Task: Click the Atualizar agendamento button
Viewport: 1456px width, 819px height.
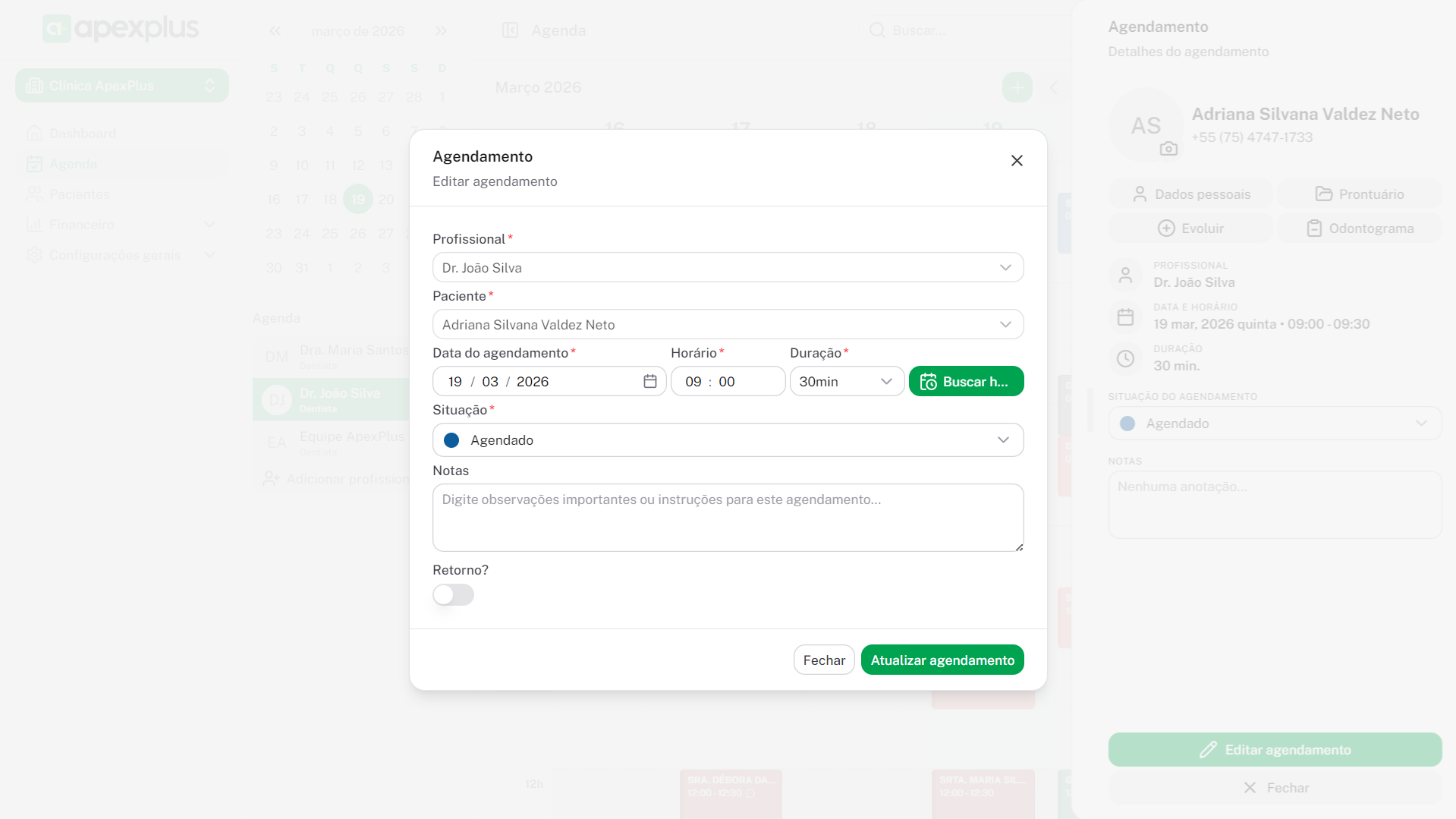Action: pos(942,660)
